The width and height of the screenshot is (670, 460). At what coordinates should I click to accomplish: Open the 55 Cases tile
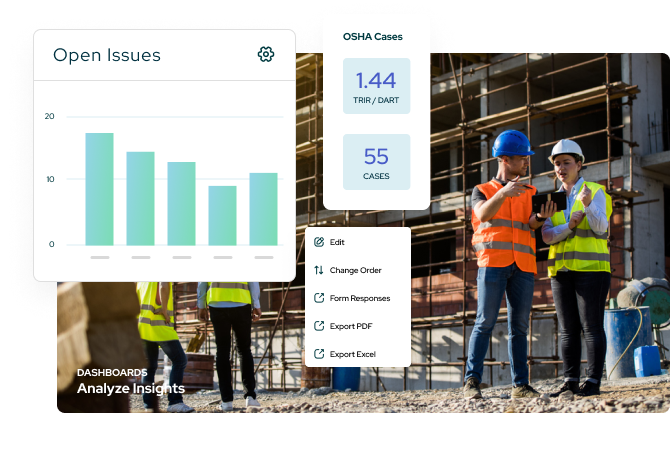[376, 162]
